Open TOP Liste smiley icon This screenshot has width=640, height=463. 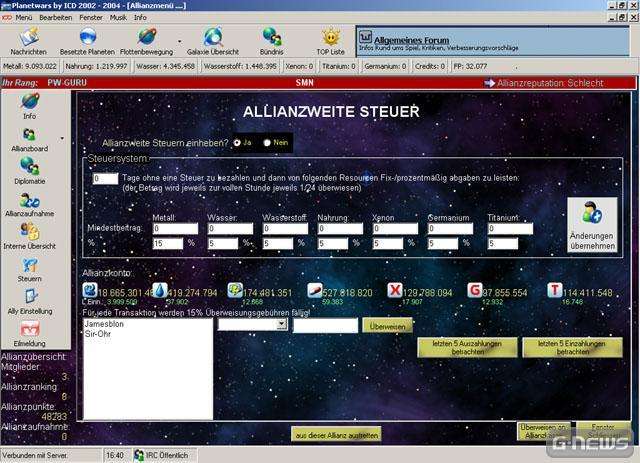click(x=331, y=38)
